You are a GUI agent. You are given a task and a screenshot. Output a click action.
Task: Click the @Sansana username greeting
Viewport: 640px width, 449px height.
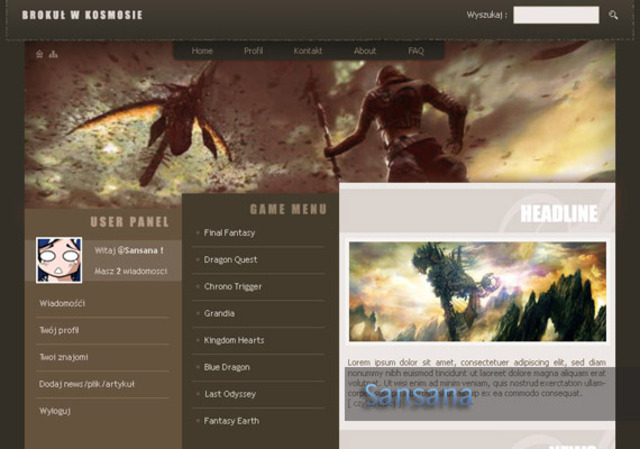(x=140, y=251)
